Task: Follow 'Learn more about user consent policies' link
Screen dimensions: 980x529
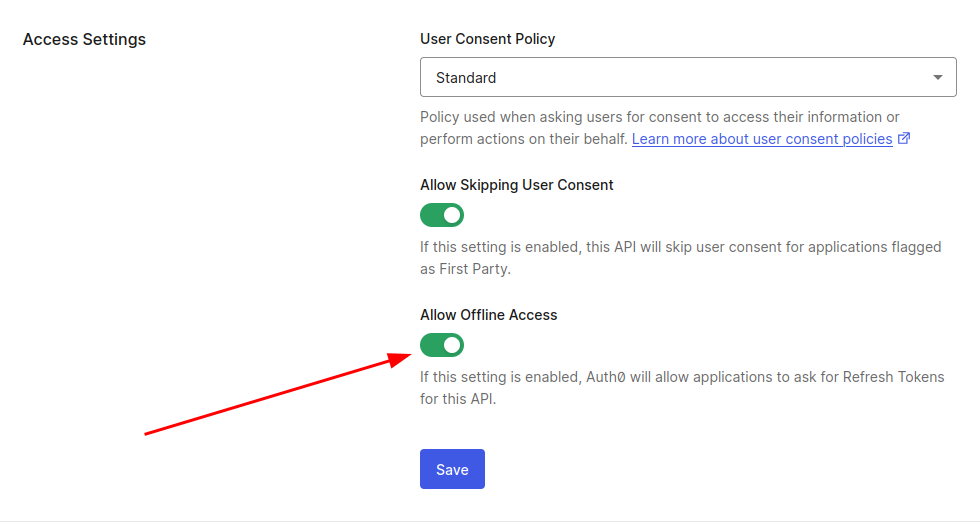Action: tap(762, 139)
